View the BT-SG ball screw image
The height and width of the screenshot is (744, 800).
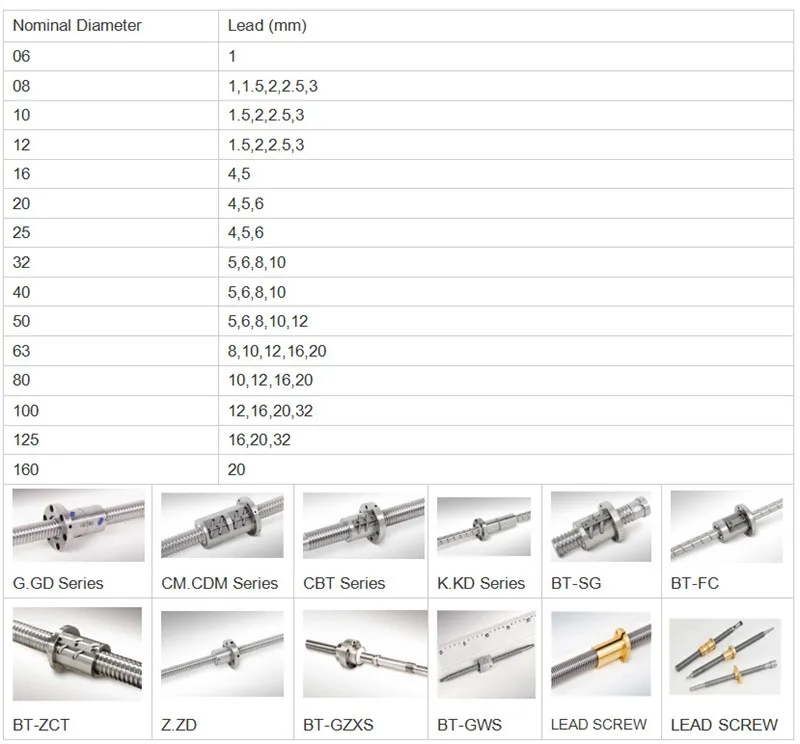point(601,527)
